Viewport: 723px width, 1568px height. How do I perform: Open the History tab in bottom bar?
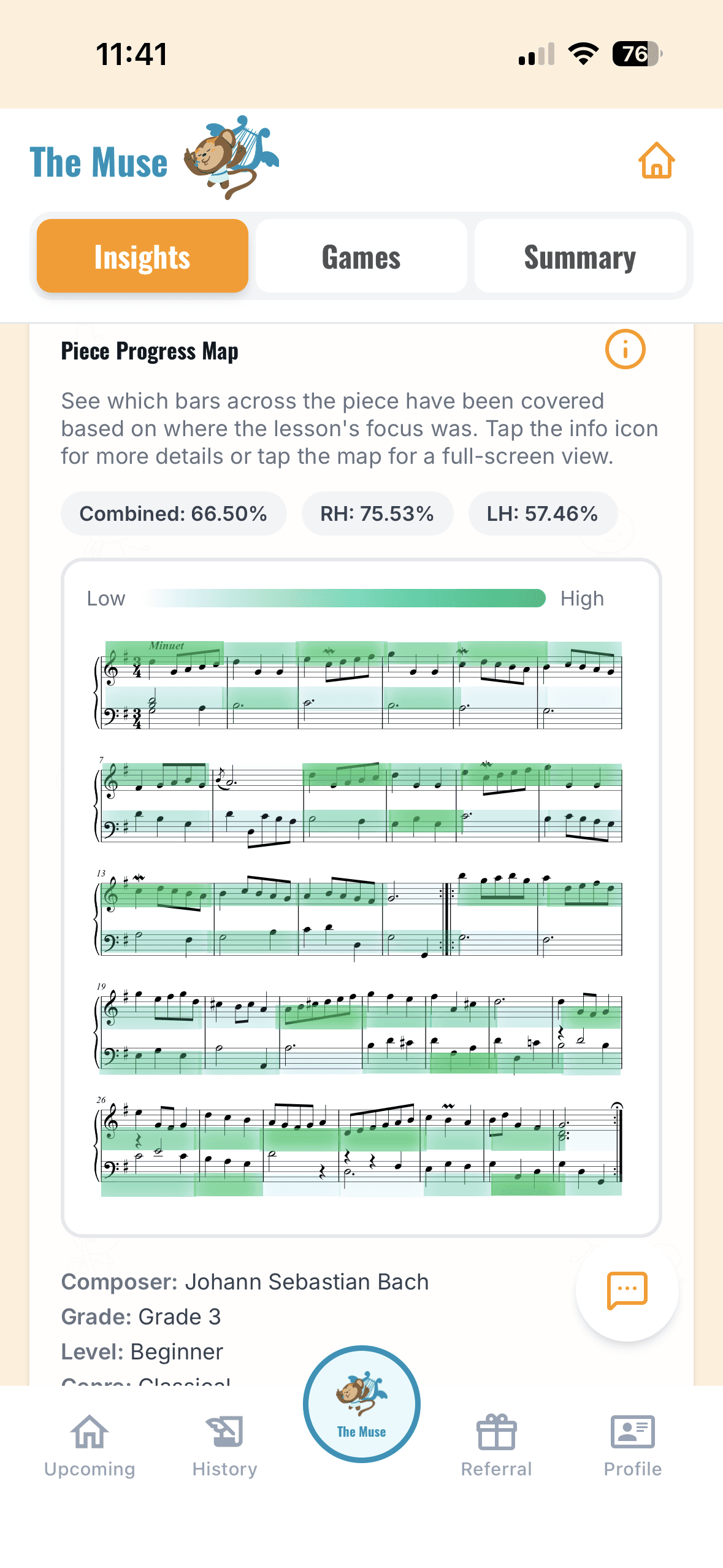point(224,1446)
